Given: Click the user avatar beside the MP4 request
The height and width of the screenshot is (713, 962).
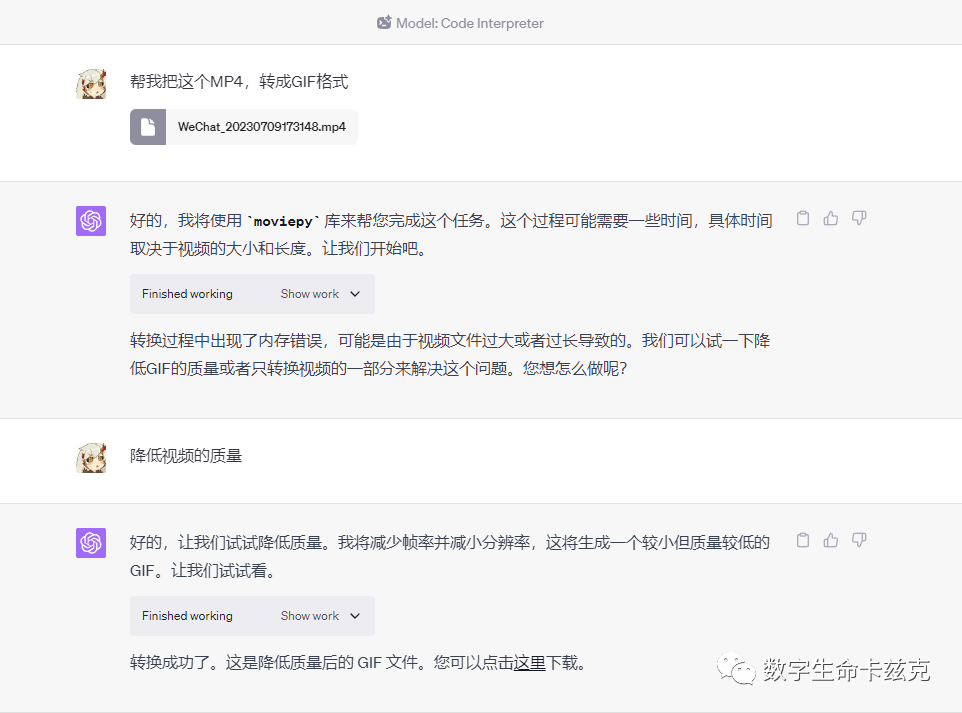Looking at the screenshot, I should [x=91, y=83].
